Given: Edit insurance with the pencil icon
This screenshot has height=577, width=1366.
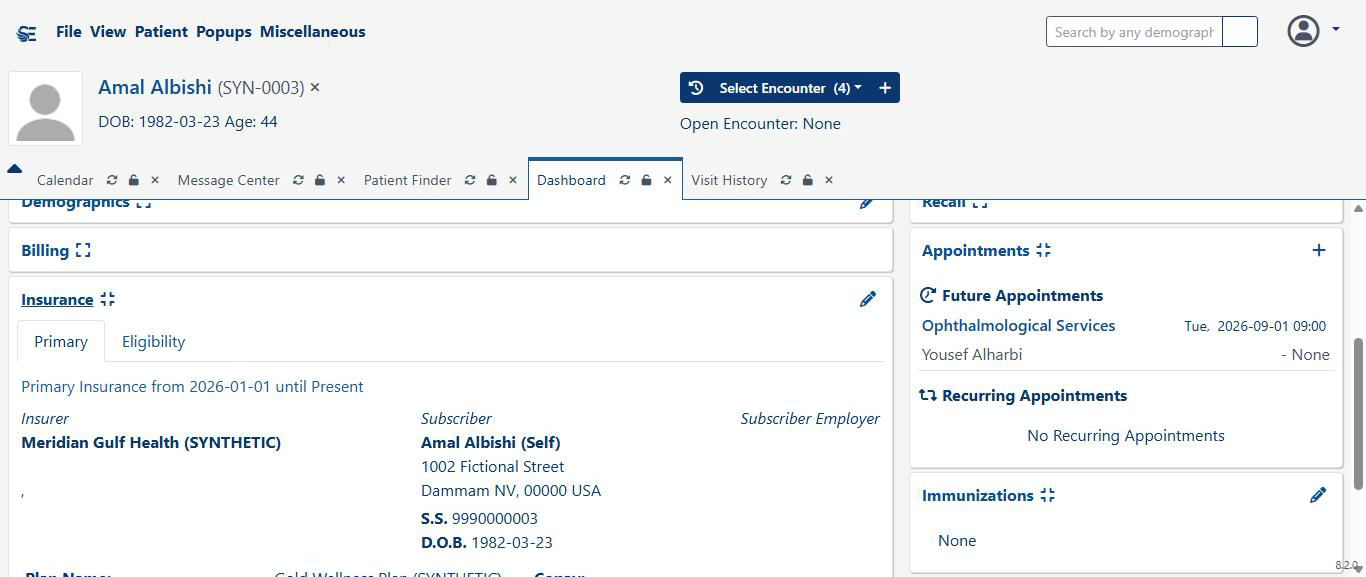Looking at the screenshot, I should tap(868, 299).
